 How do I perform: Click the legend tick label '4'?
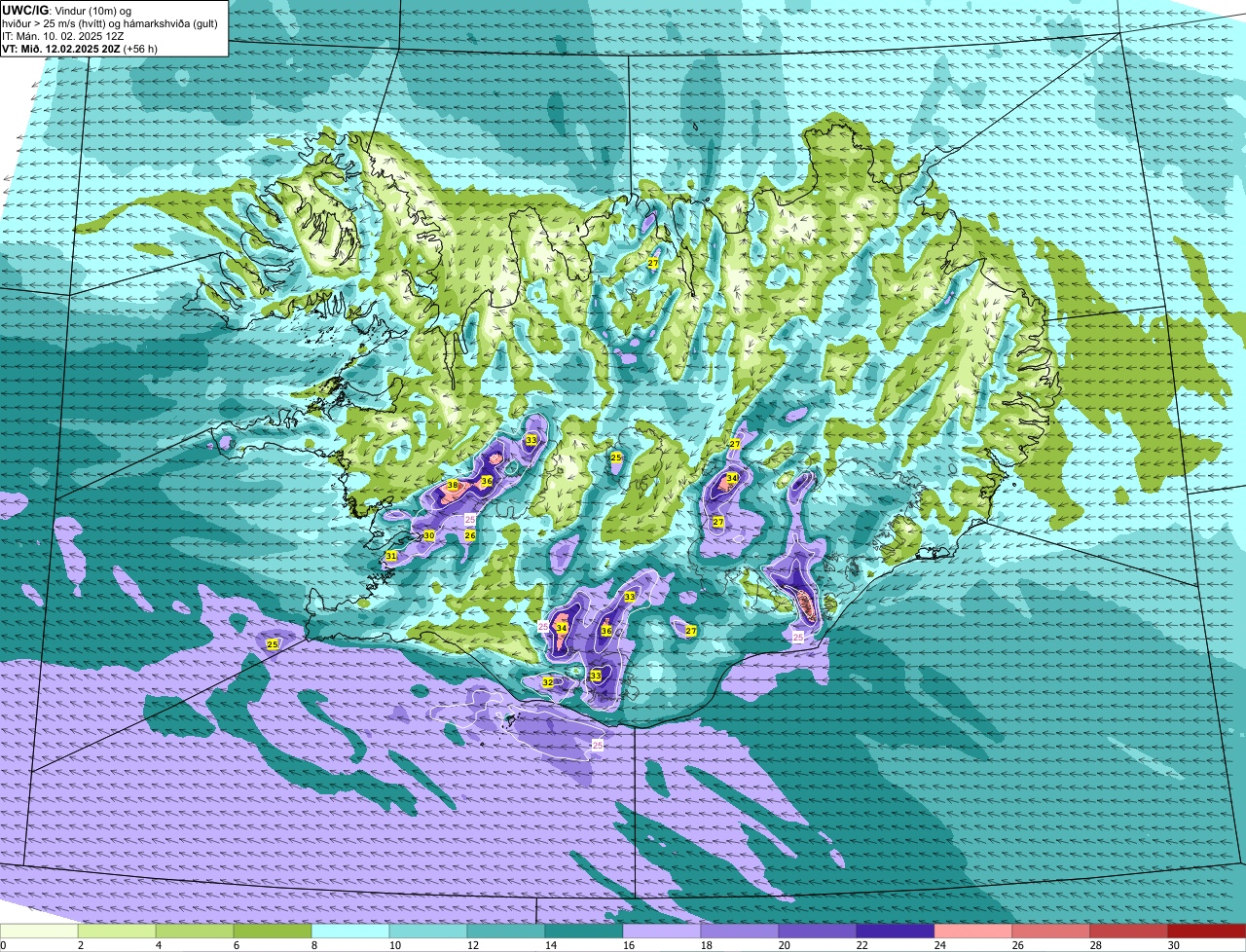[159, 945]
